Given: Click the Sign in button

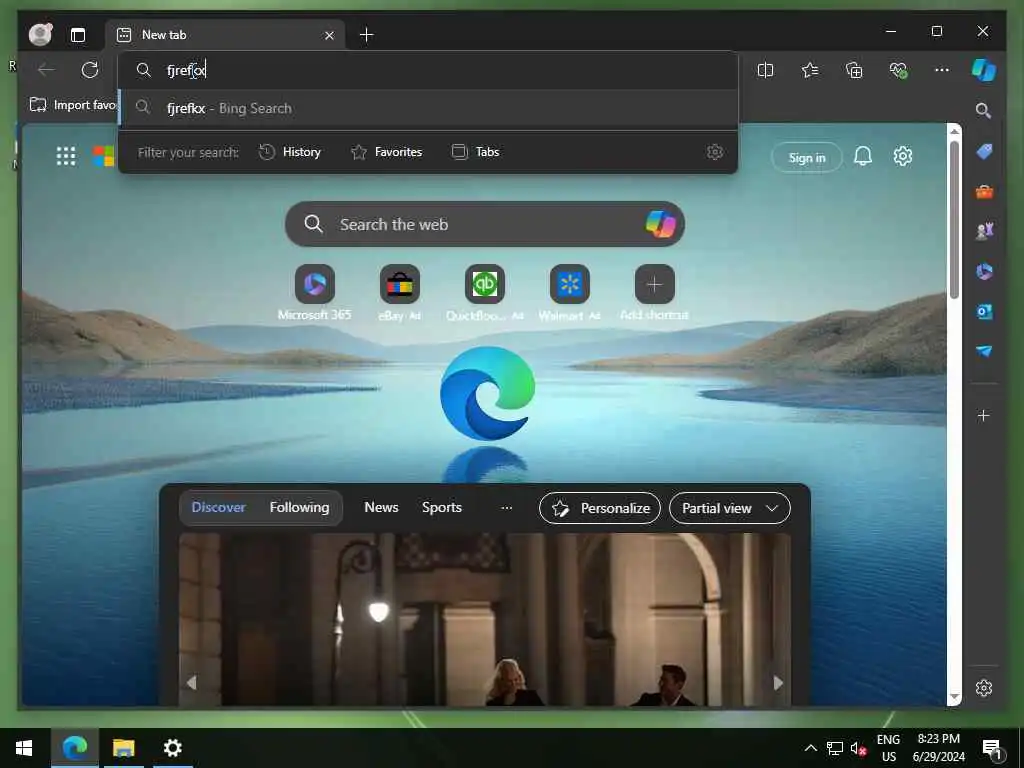Looking at the screenshot, I should (807, 157).
